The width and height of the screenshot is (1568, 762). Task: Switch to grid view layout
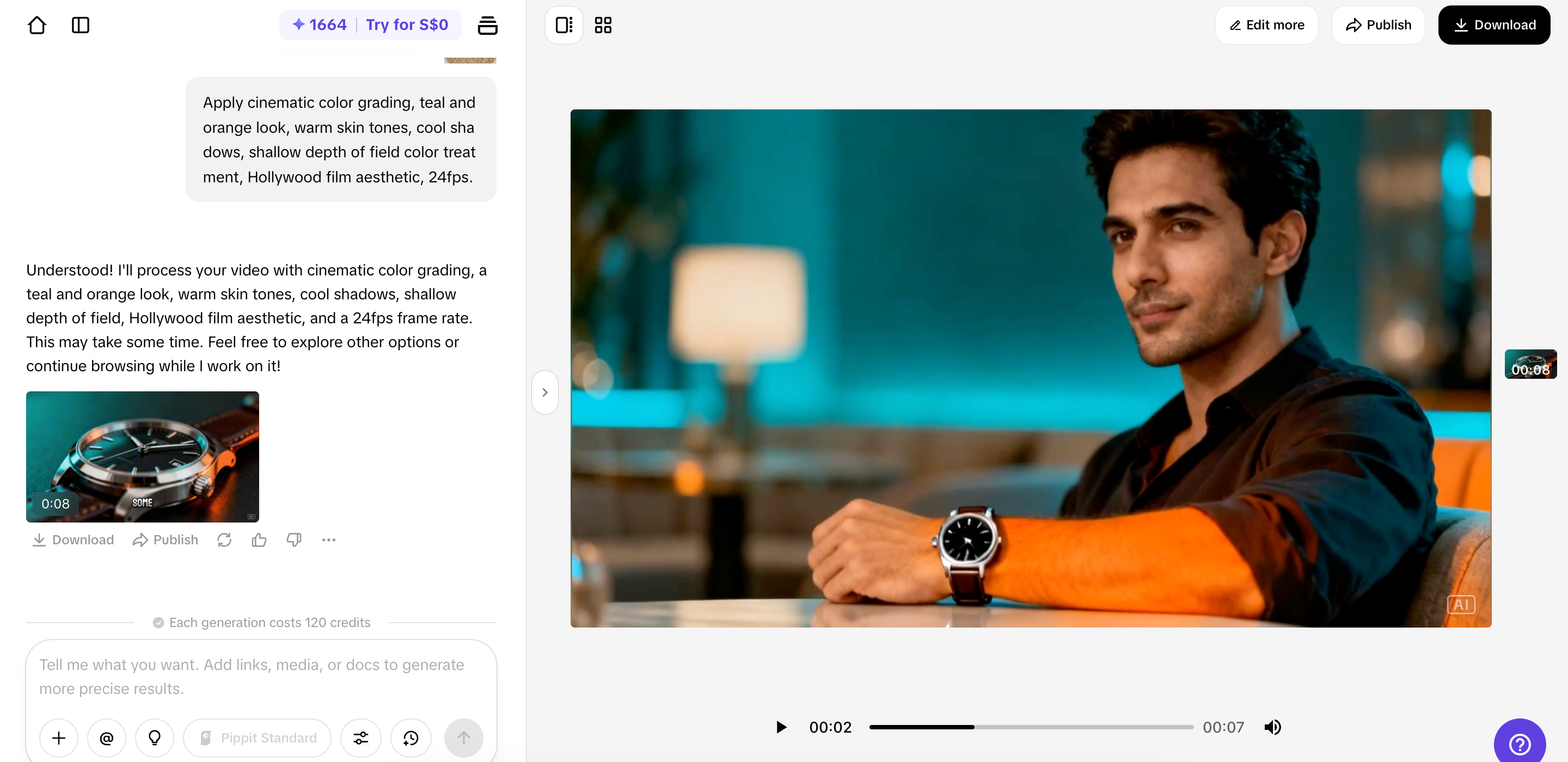pos(603,25)
